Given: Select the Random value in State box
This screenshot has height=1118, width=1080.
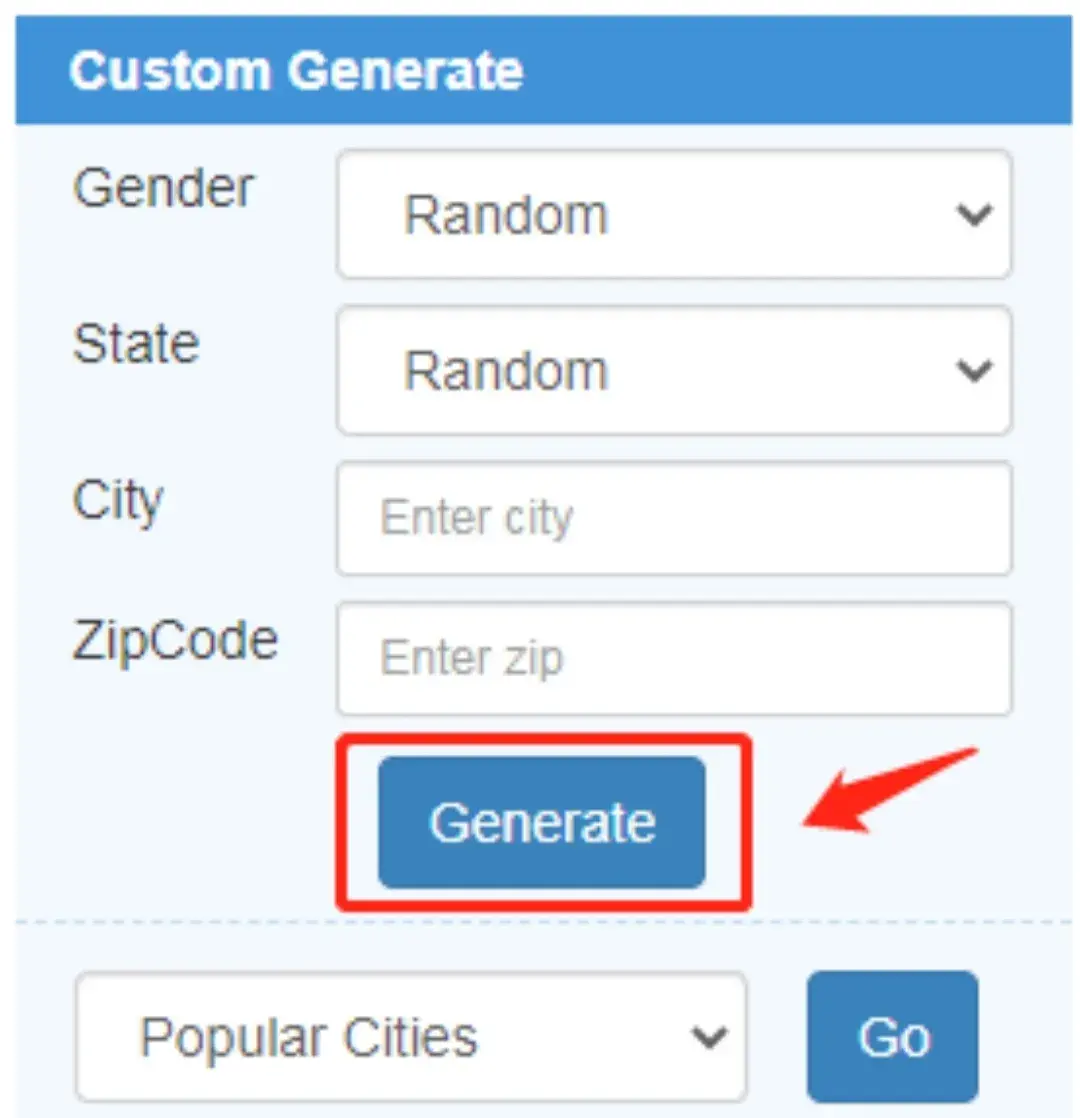Looking at the screenshot, I should tap(505, 371).
